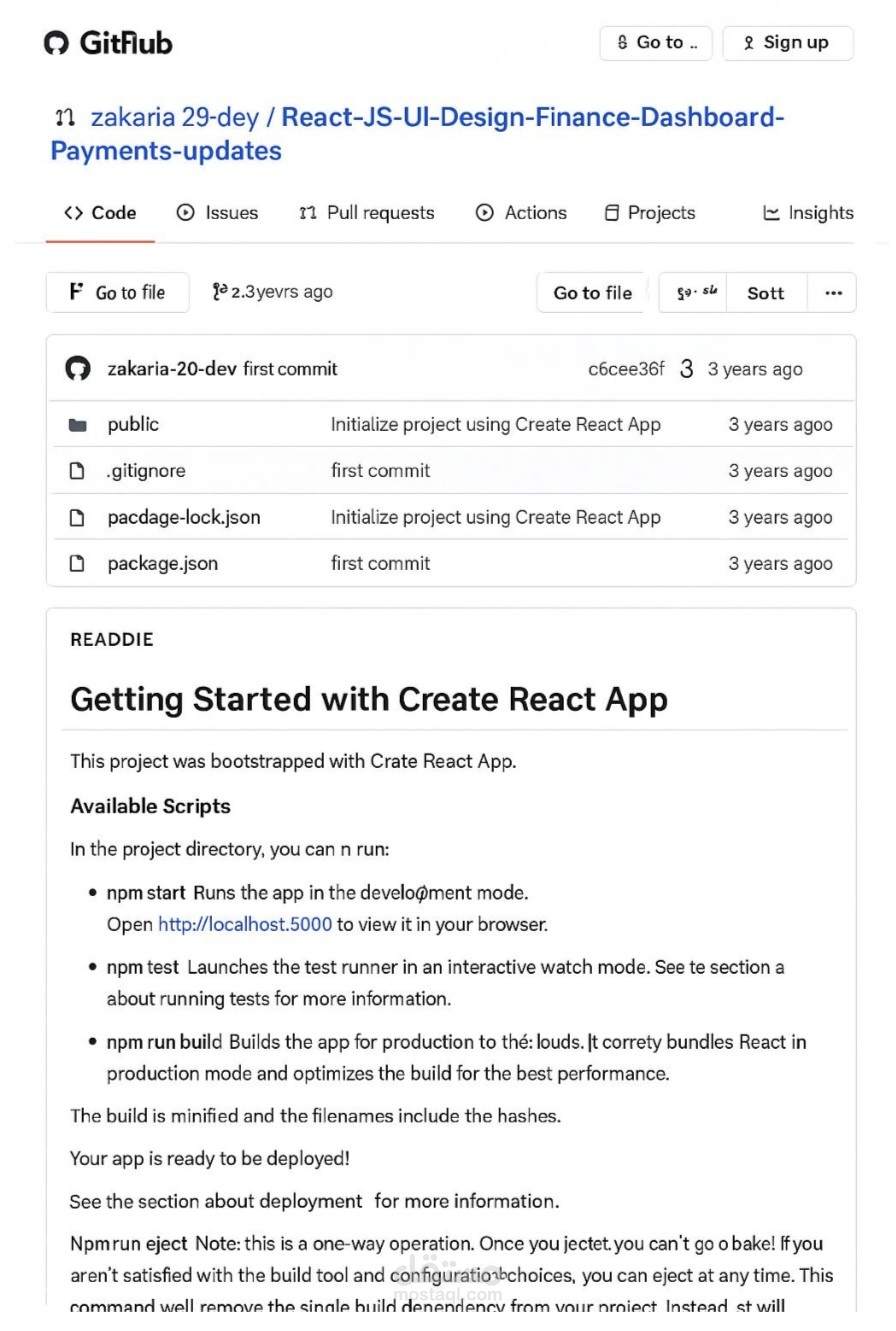Open the .gitignore file
Viewport: 896px width, 1331px height.
[x=146, y=471]
